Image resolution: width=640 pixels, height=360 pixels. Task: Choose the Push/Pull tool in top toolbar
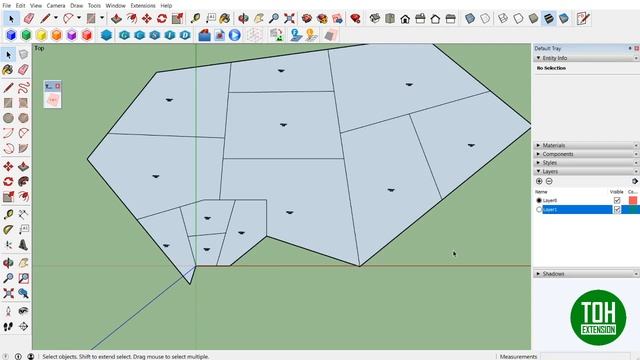click(116, 18)
